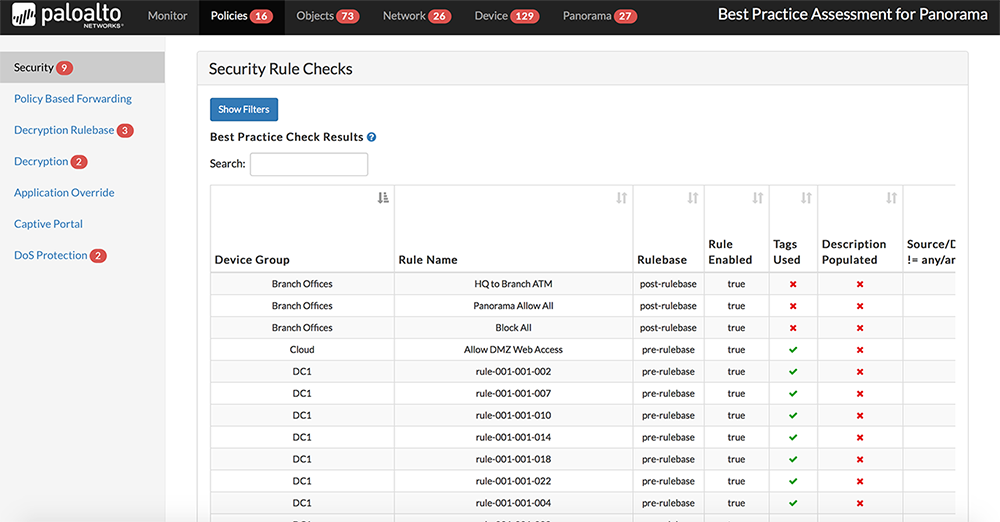Click red X in Description Populated for Block All

[860, 328]
